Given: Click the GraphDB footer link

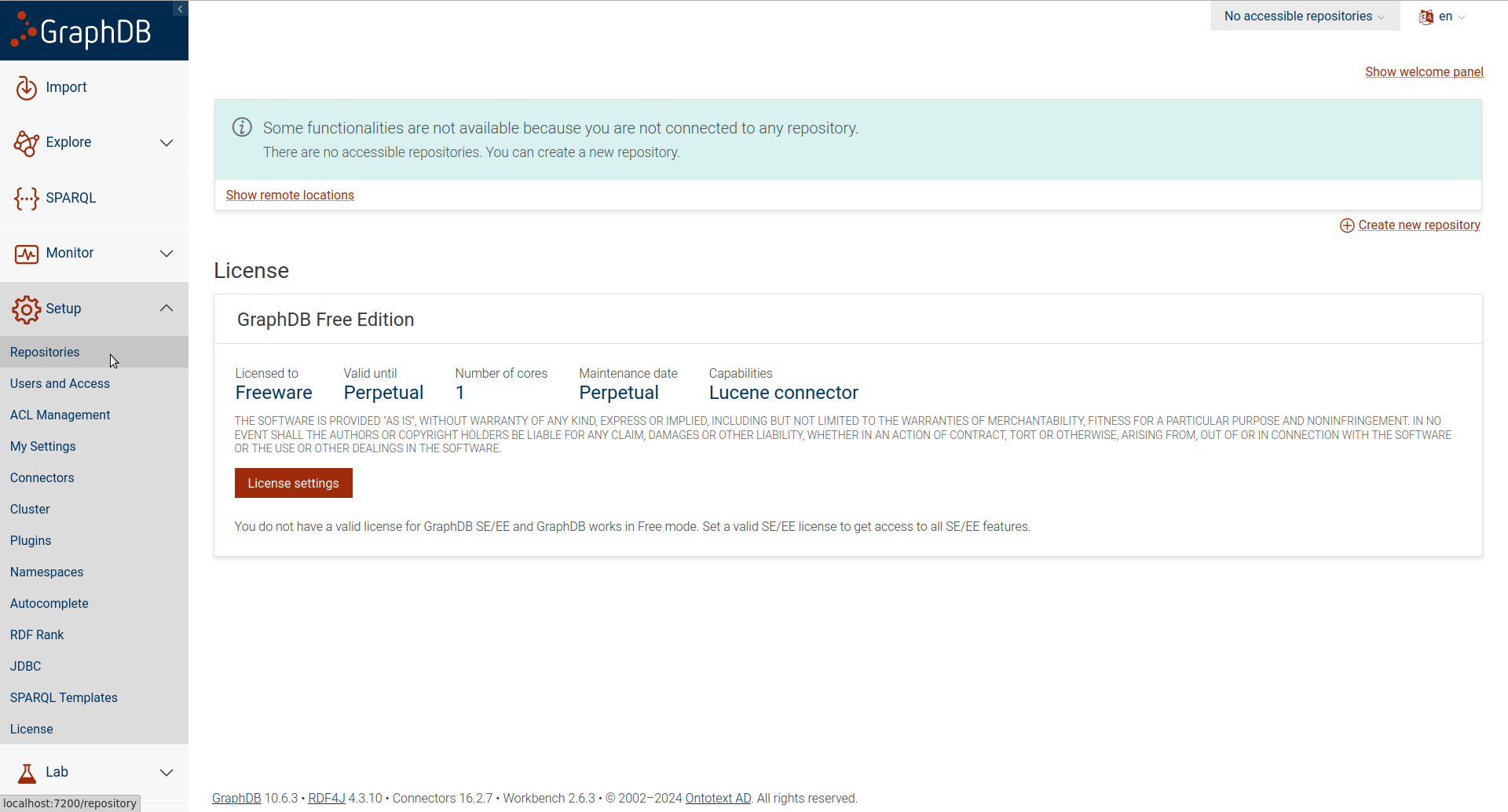Looking at the screenshot, I should 236,798.
